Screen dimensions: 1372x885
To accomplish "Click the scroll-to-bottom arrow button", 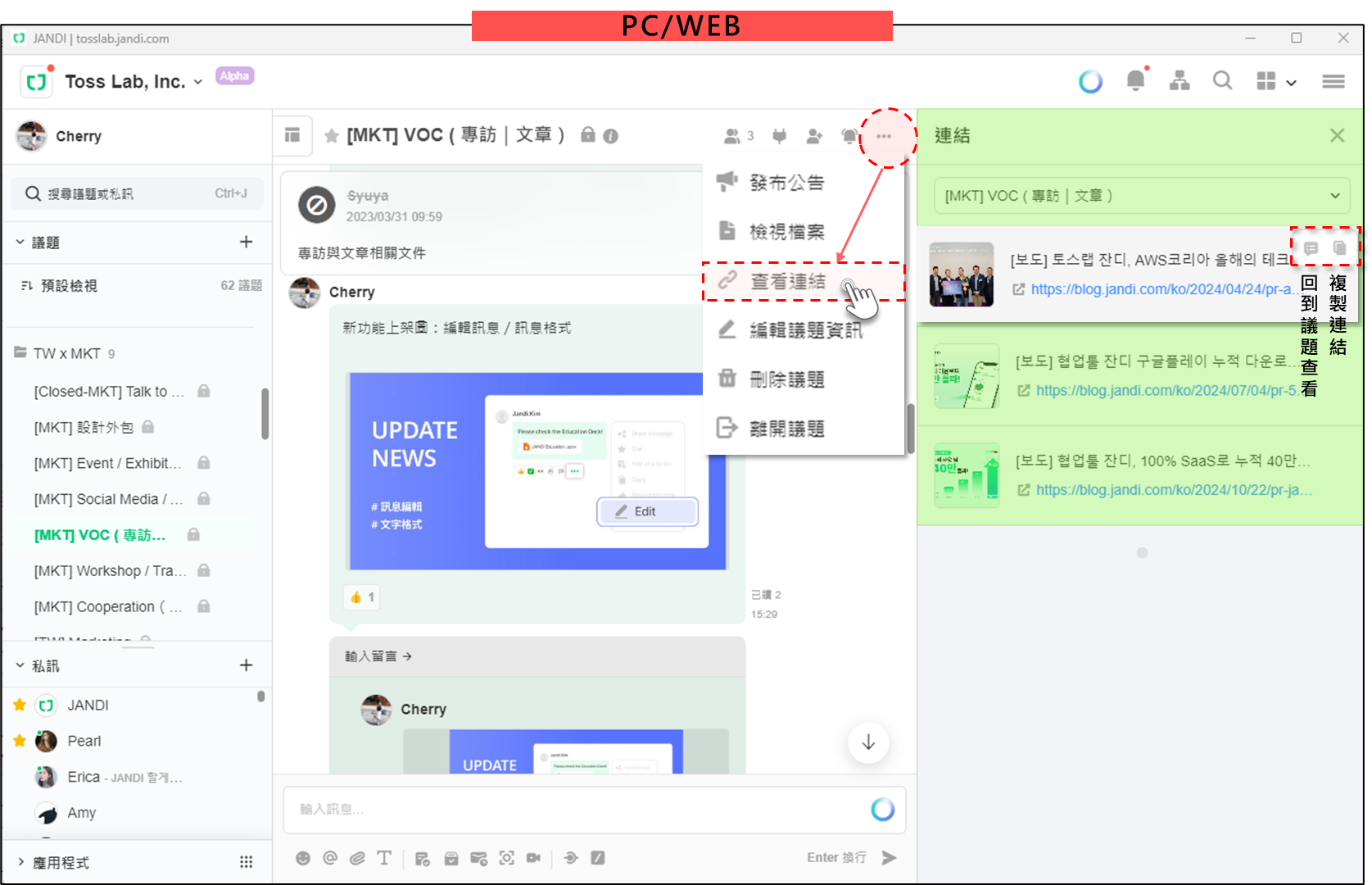I will point(868,742).
